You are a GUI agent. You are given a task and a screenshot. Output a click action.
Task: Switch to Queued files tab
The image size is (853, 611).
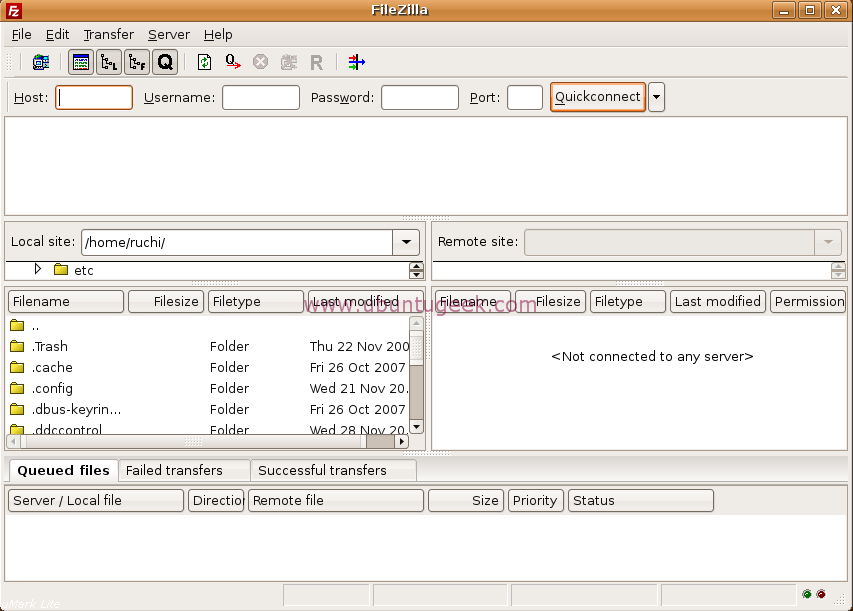tap(63, 471)
